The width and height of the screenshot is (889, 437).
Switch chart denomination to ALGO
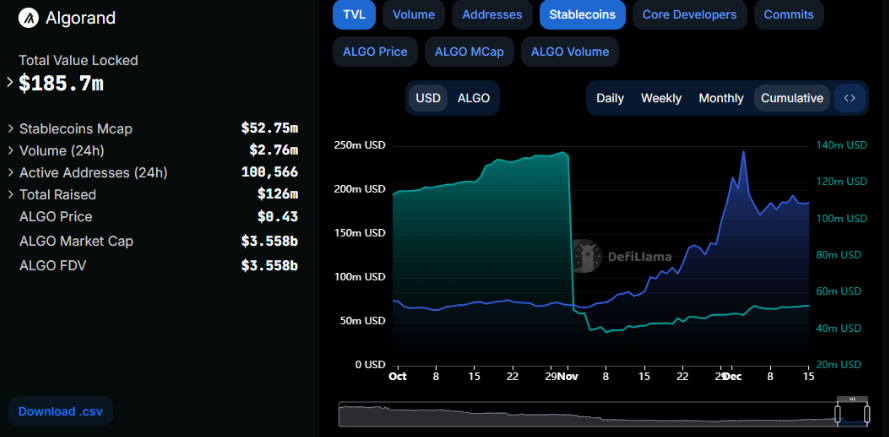pyautogui.click(x=473, y=98)
